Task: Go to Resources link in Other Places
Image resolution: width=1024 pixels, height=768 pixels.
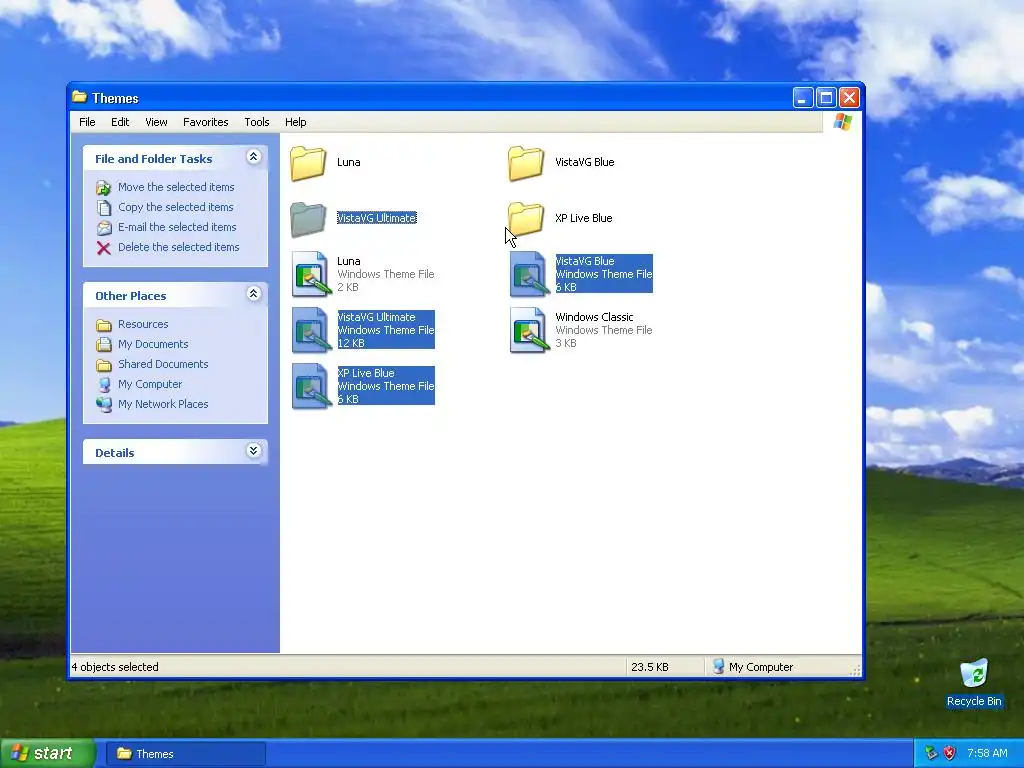Action: [143, 324]
